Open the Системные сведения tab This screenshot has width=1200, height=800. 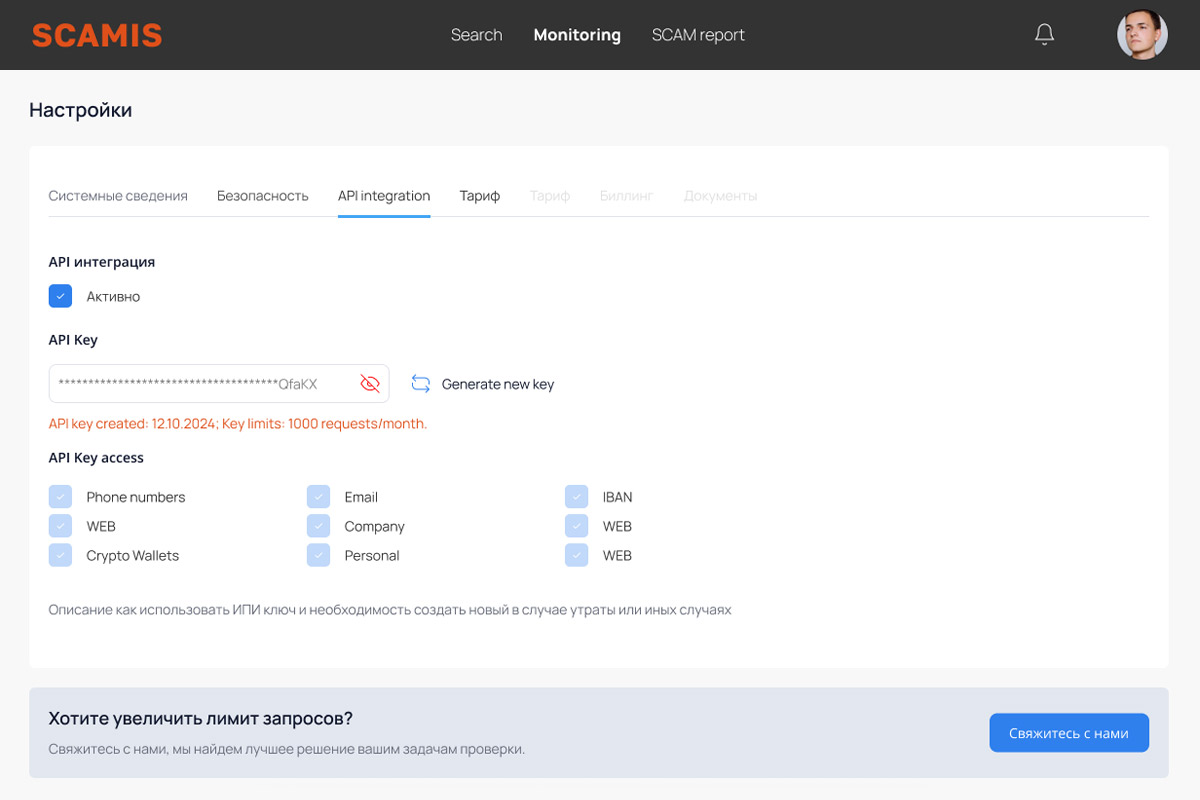118,196
